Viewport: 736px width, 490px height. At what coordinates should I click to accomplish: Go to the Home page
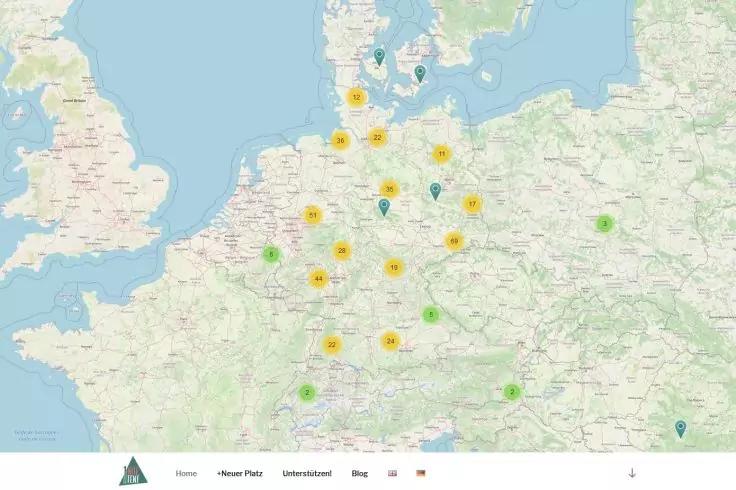pos(186,473)
